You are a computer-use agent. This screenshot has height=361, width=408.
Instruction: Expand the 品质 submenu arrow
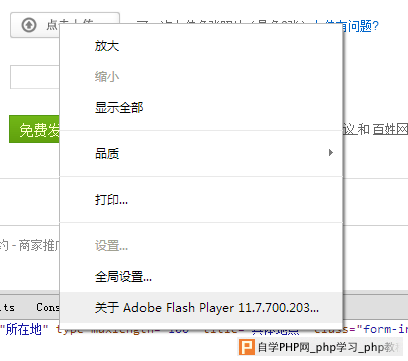click(x=330, y=153)
